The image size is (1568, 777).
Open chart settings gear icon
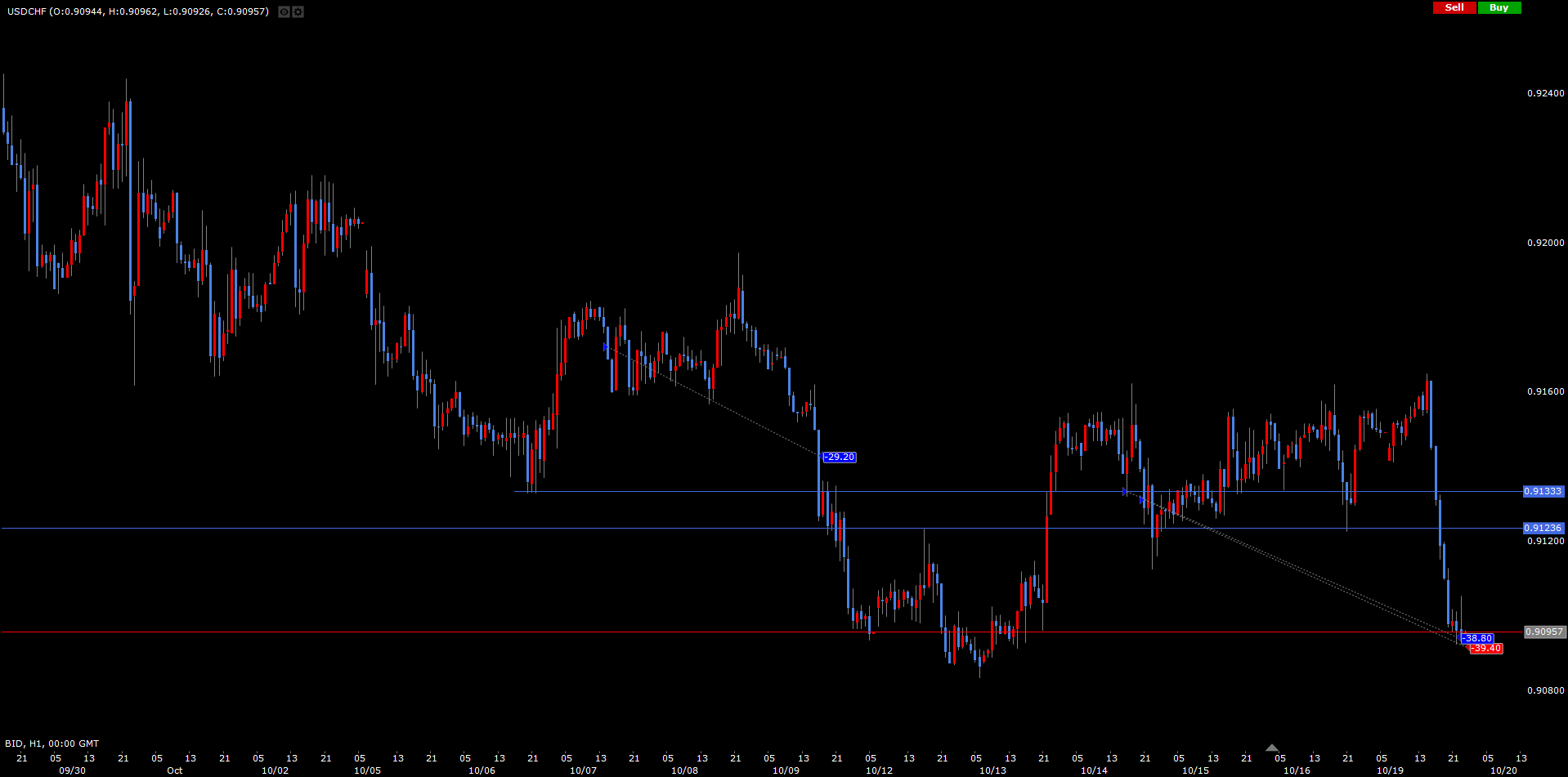point(298,11)
